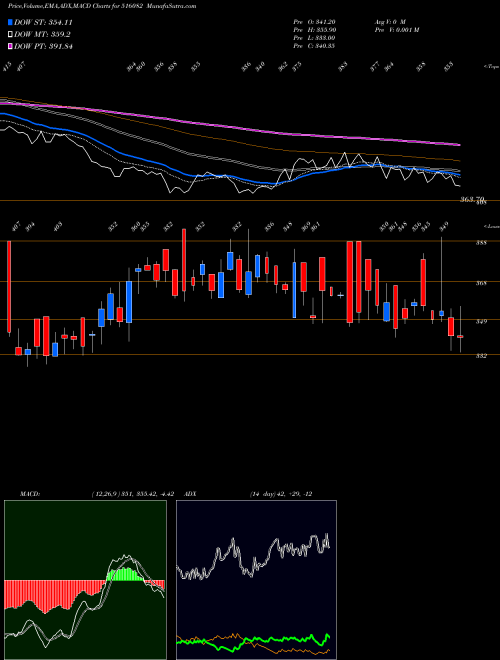Click the white DOW MT legend swatch
Screen dimensions: 500x660
click(10, 35)
